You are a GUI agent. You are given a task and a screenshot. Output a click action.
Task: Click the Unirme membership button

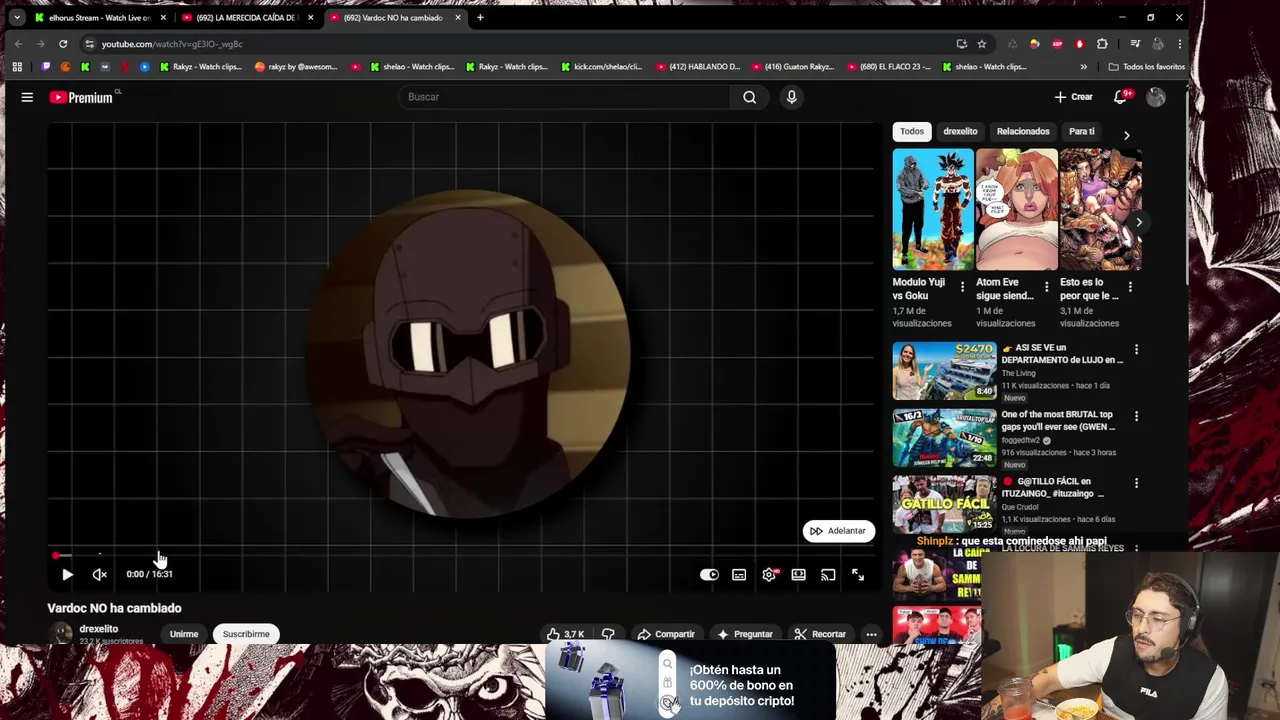(184, 634)
